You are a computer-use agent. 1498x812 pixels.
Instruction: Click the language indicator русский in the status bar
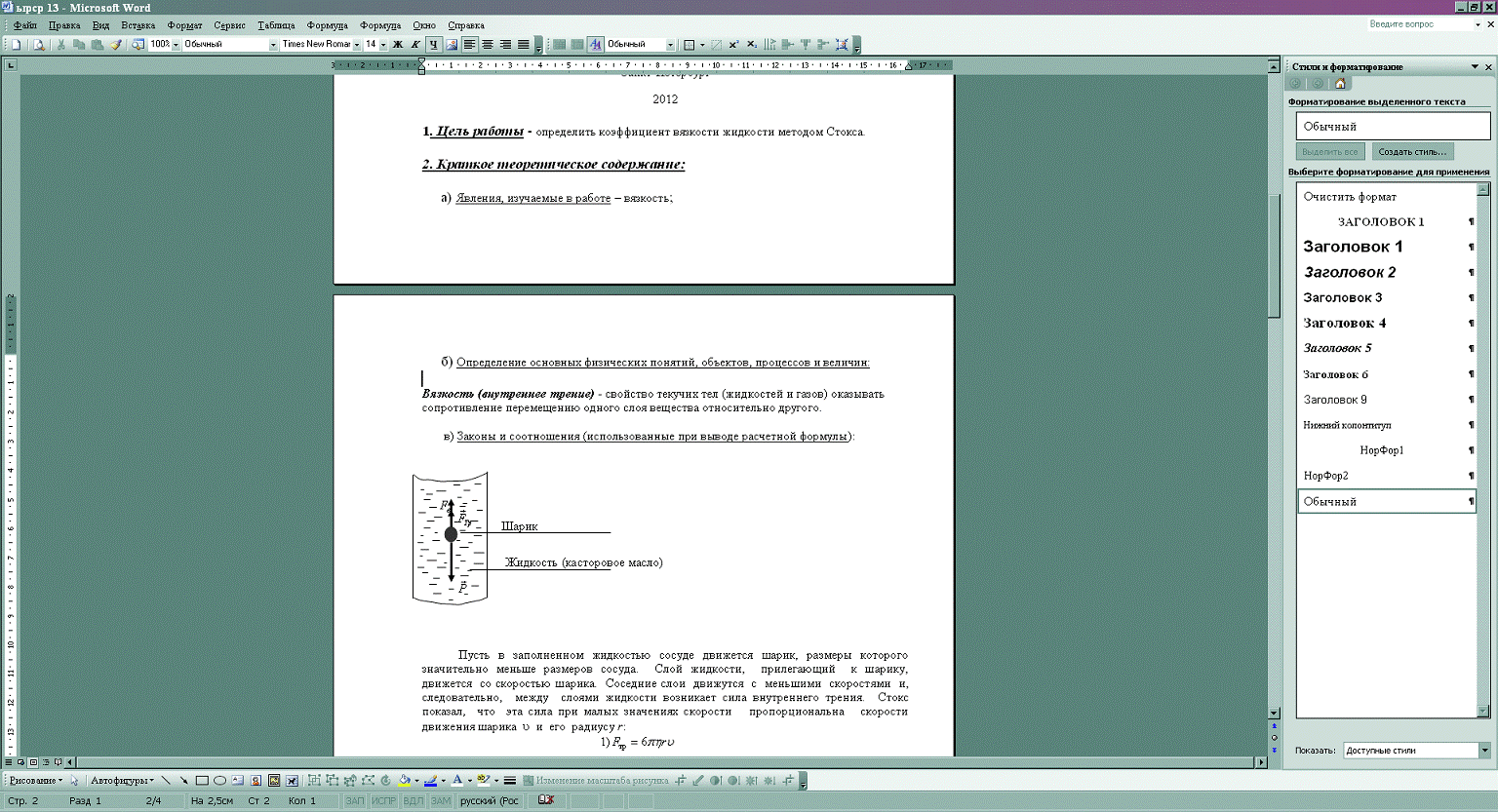[490, 801]
